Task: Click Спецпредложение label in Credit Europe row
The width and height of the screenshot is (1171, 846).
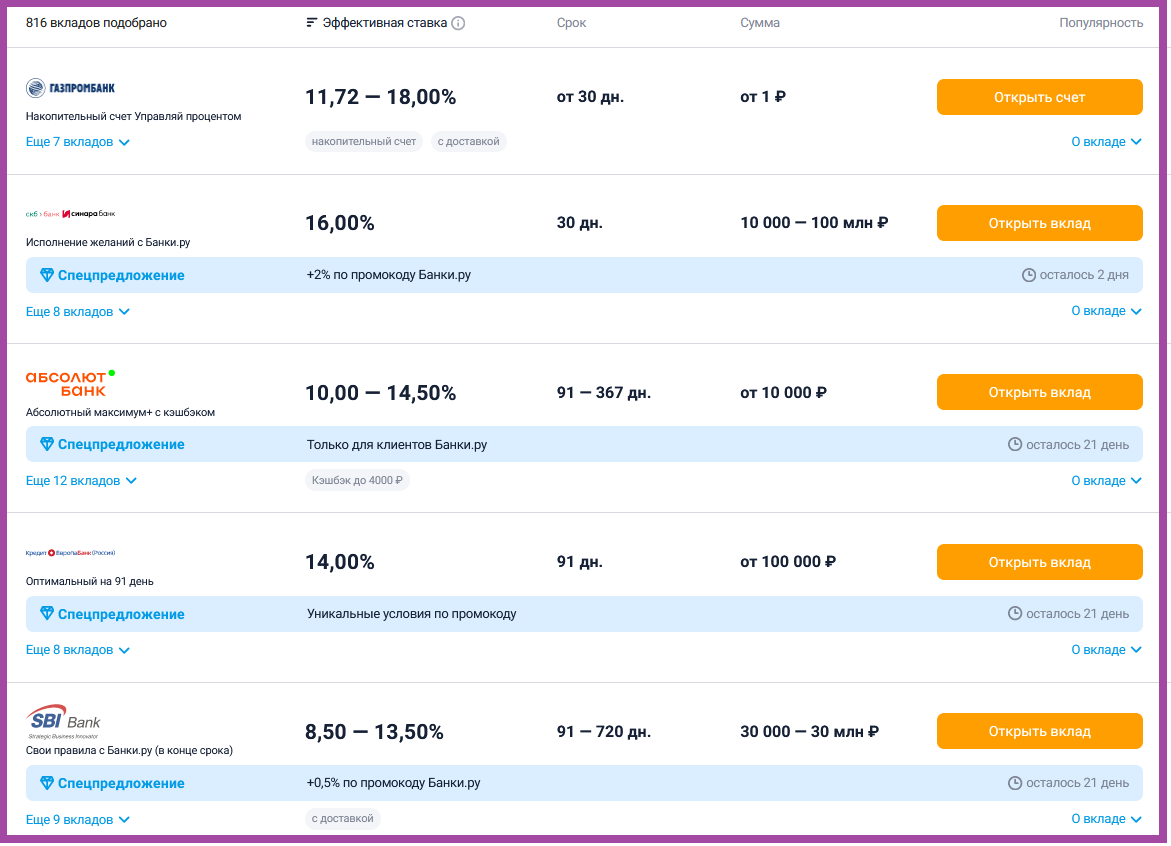Action: pos(121,614)
